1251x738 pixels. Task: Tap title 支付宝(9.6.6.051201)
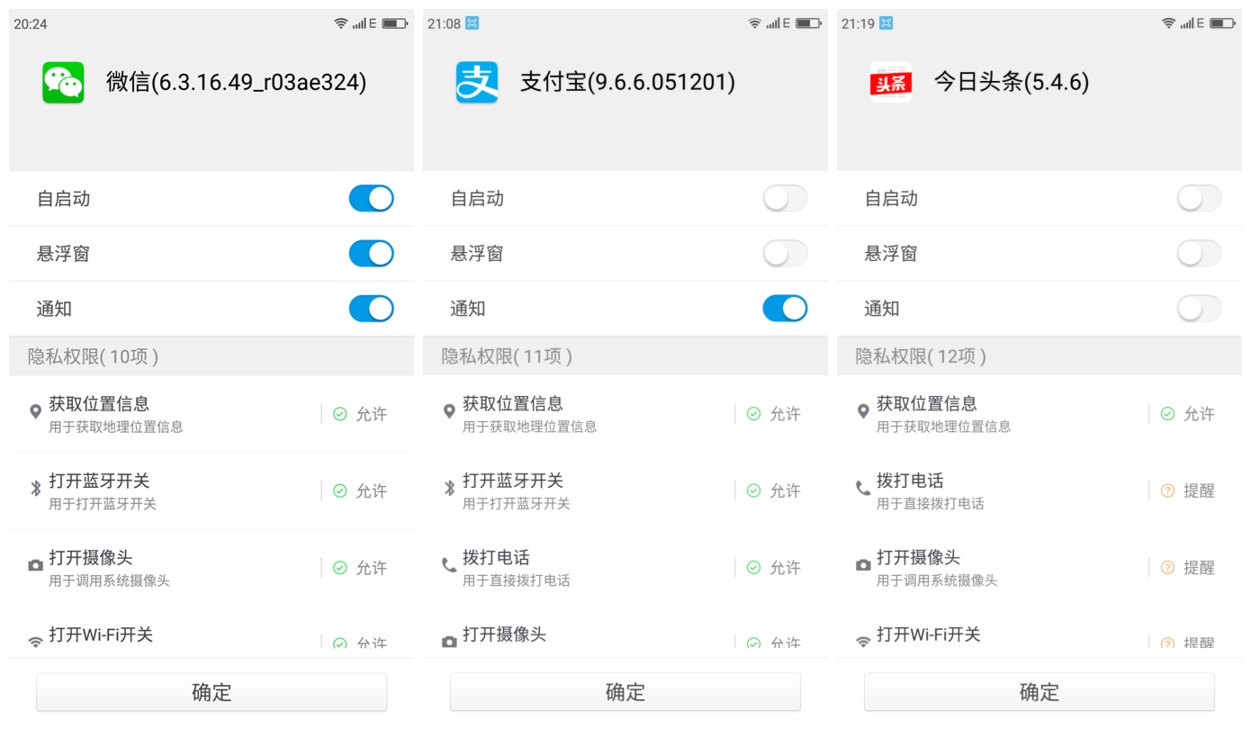(x=627, y=82)
